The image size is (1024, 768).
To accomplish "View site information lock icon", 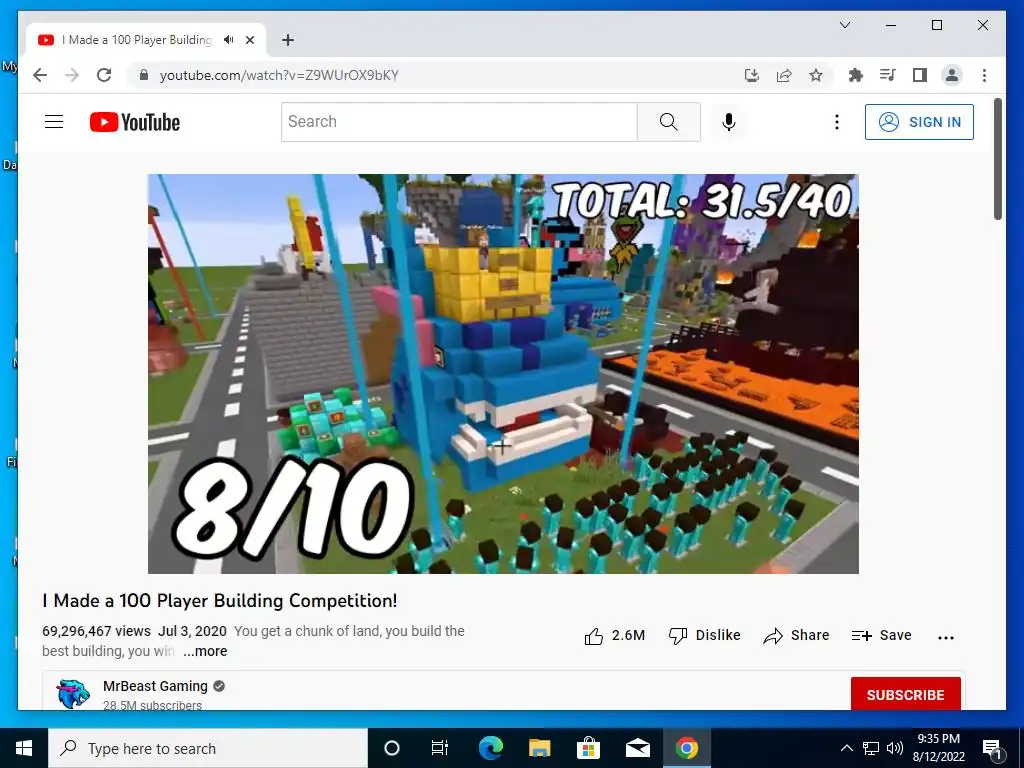I will point(144,75).
